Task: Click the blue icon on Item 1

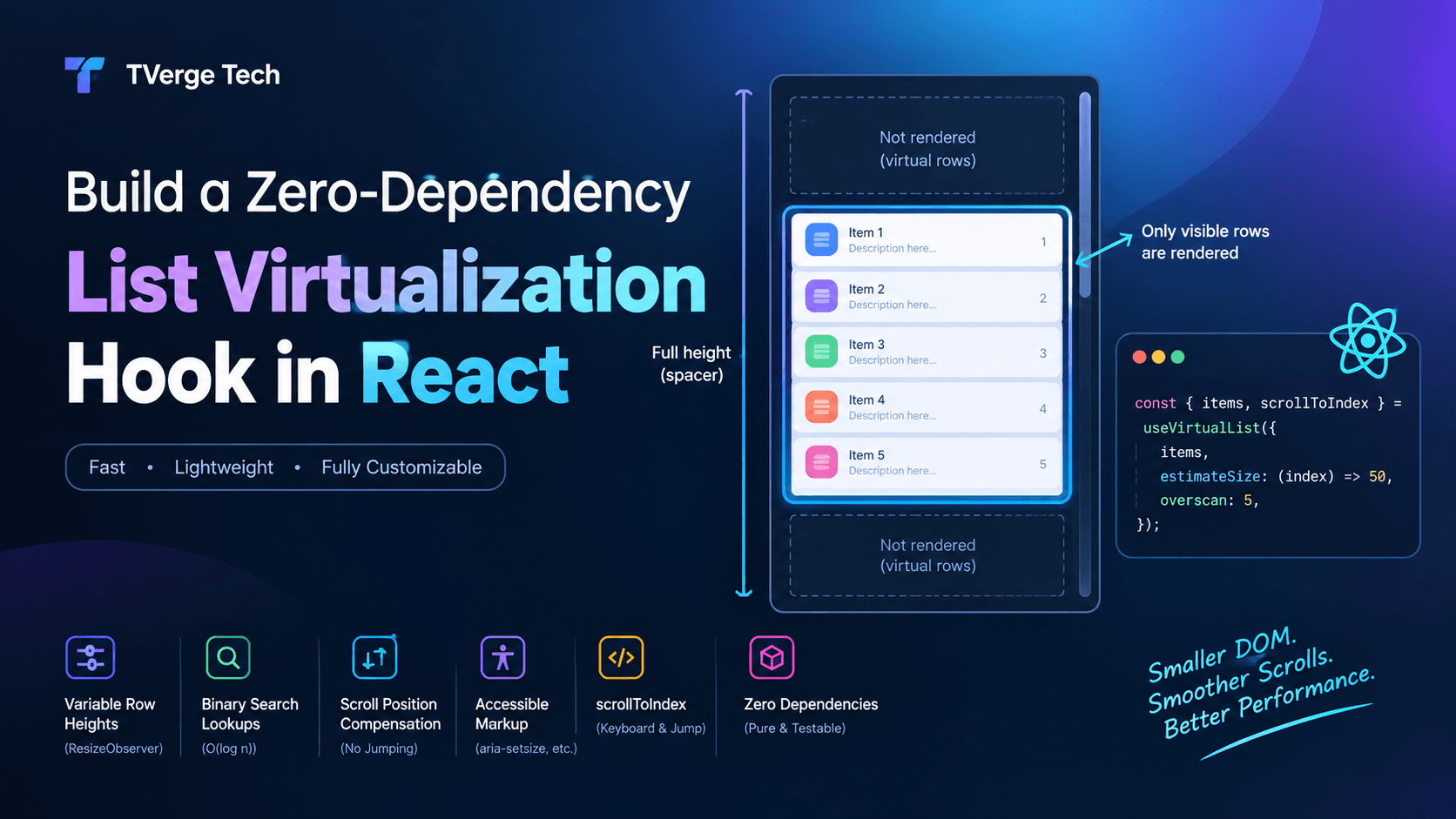Action: tap(821, 239)
